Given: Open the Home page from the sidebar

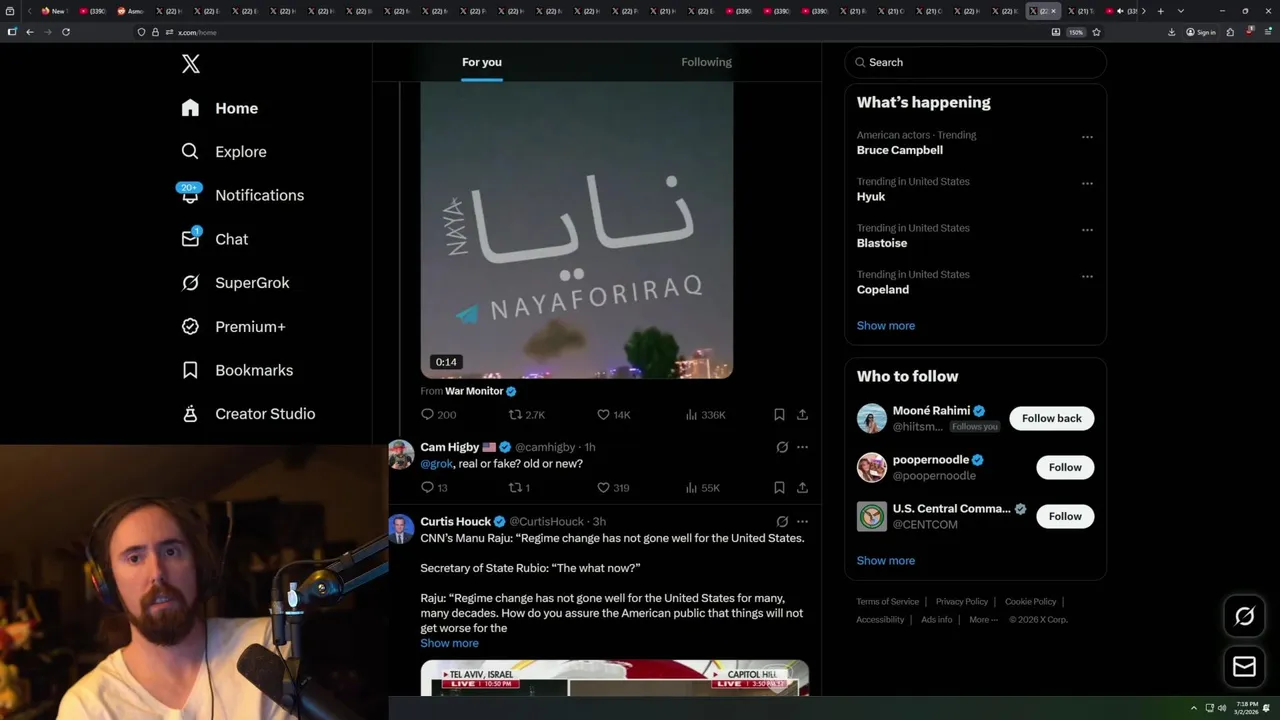Looking at the screenshot, I should click(x=220, y=108).
